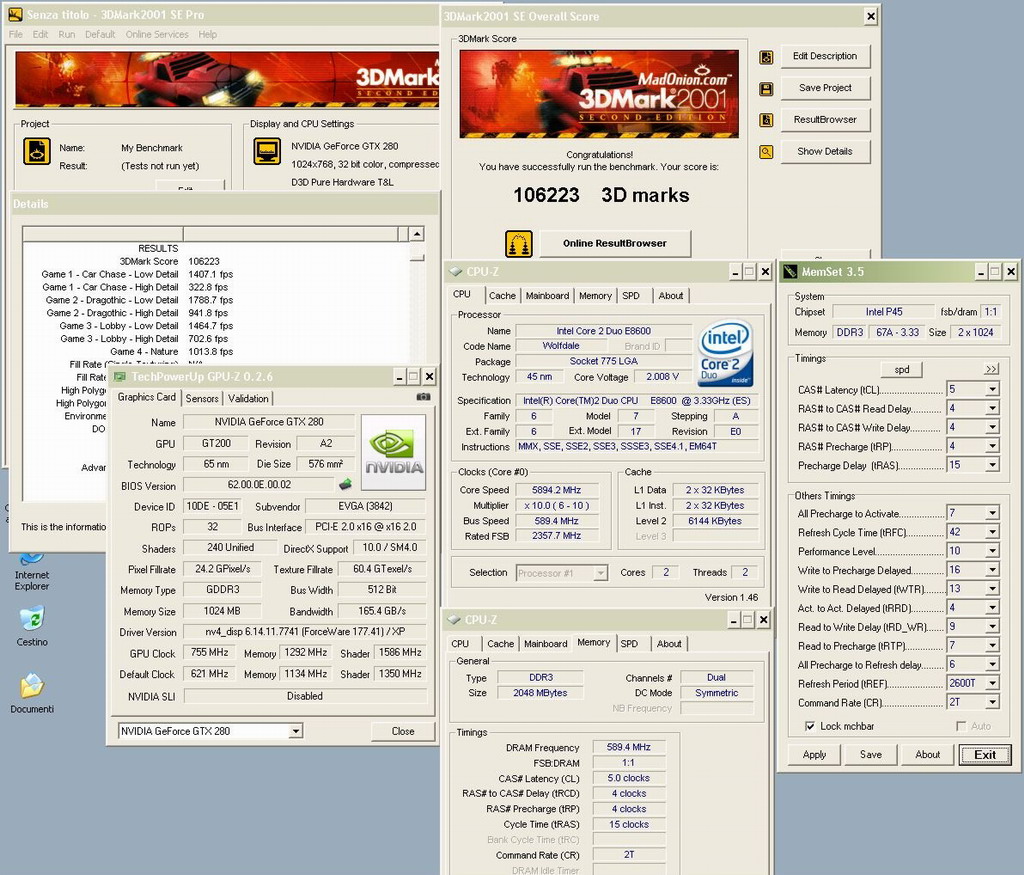Click the GPU-Z BIOS save chip icon
This screenshot has height=875, width=1024.
[345, 485]
